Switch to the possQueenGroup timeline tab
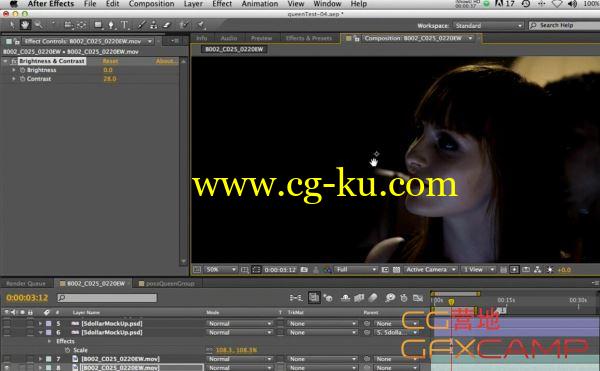 (x=167, y=283)
